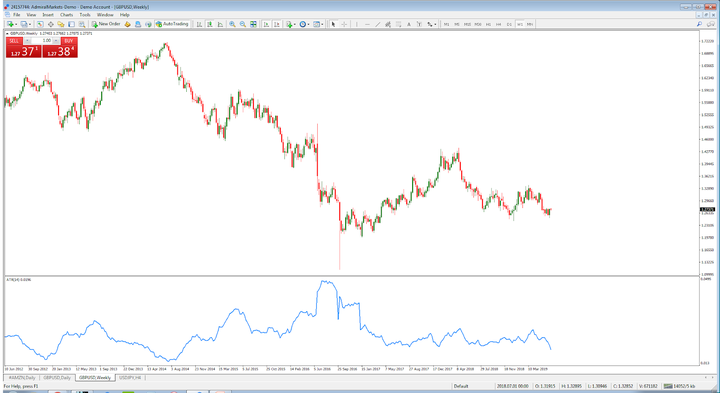This screenshot has height=393, width=720.
Task: Draw a vertical line tool
Action: [356, 24]
